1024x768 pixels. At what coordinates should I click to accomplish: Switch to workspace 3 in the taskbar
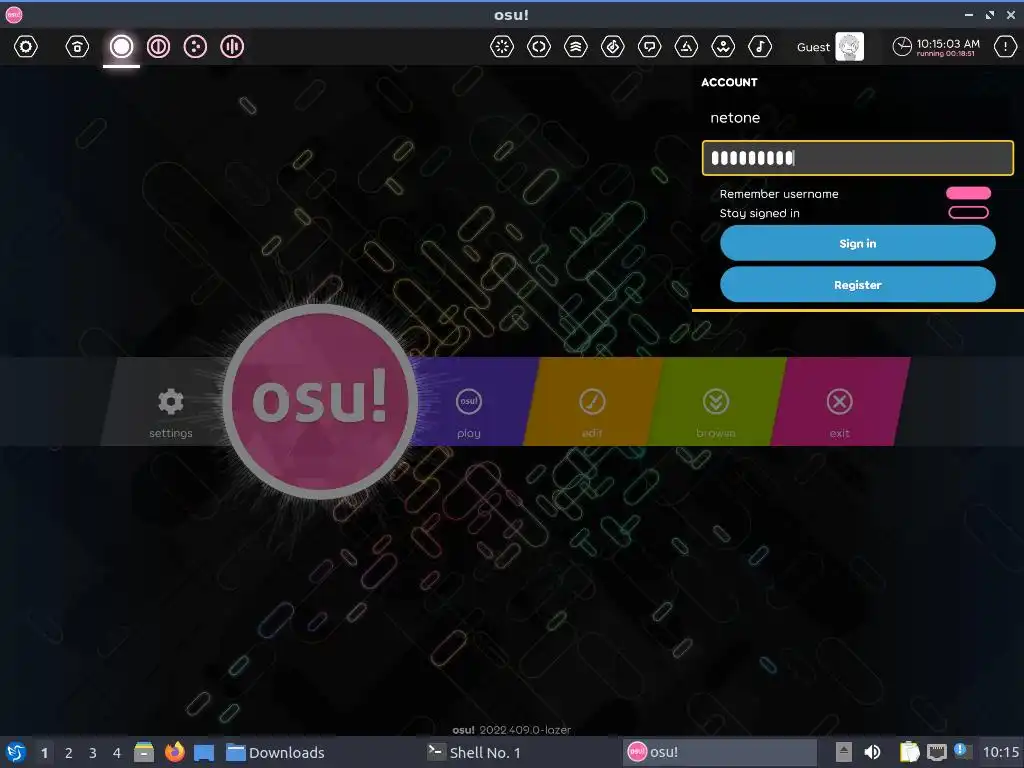pos(93,753)
